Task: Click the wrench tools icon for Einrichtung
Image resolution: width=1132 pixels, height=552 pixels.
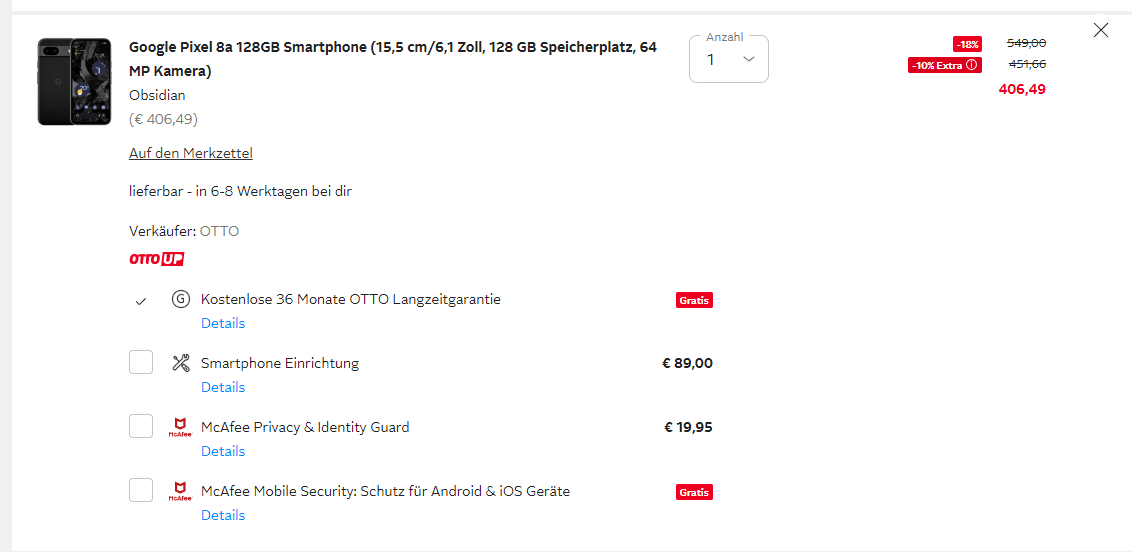Action: 180,363
